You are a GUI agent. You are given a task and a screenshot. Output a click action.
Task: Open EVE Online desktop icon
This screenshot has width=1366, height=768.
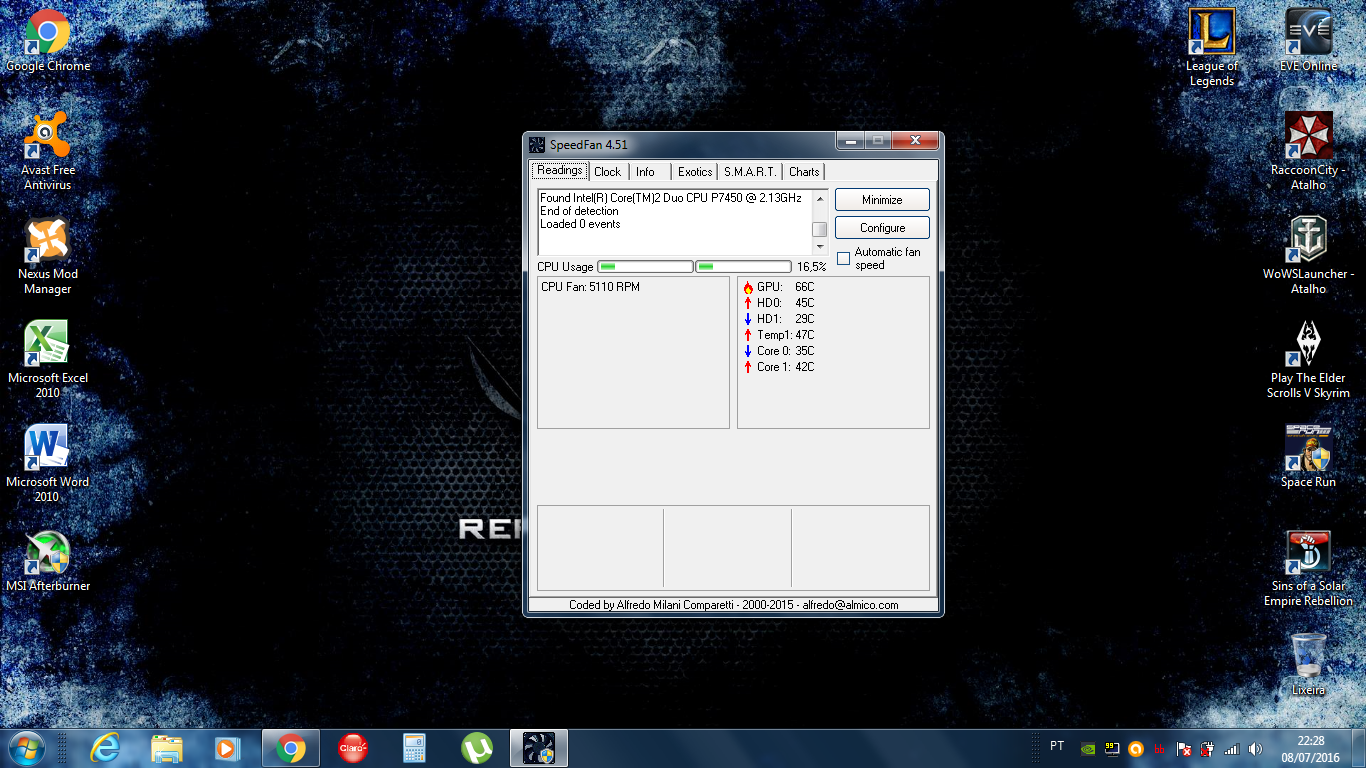[1308, 40]
